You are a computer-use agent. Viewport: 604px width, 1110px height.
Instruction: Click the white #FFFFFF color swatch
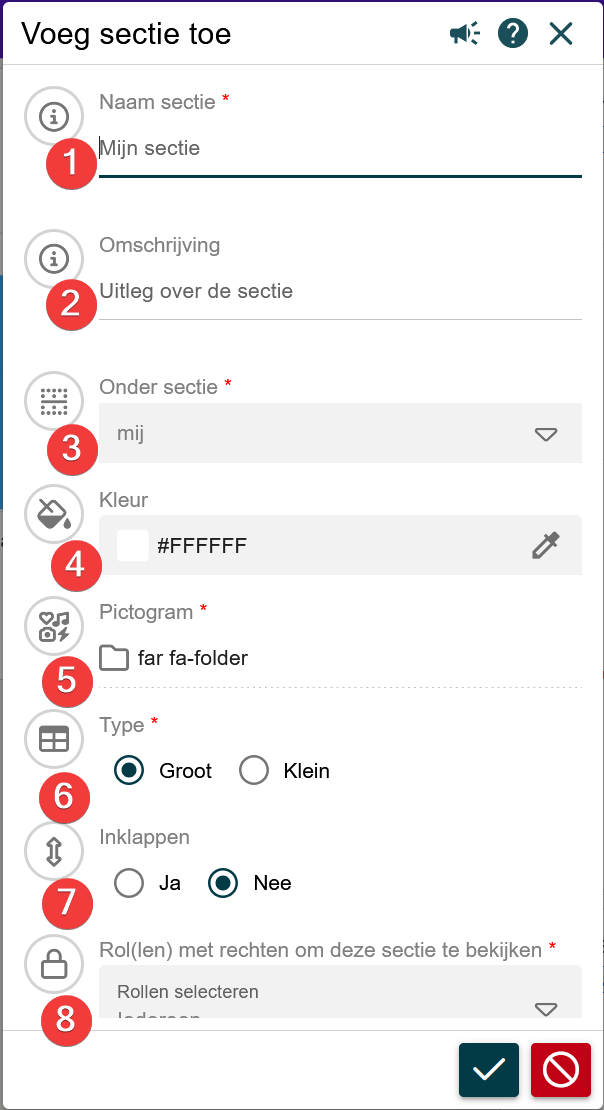click(133, 545)
